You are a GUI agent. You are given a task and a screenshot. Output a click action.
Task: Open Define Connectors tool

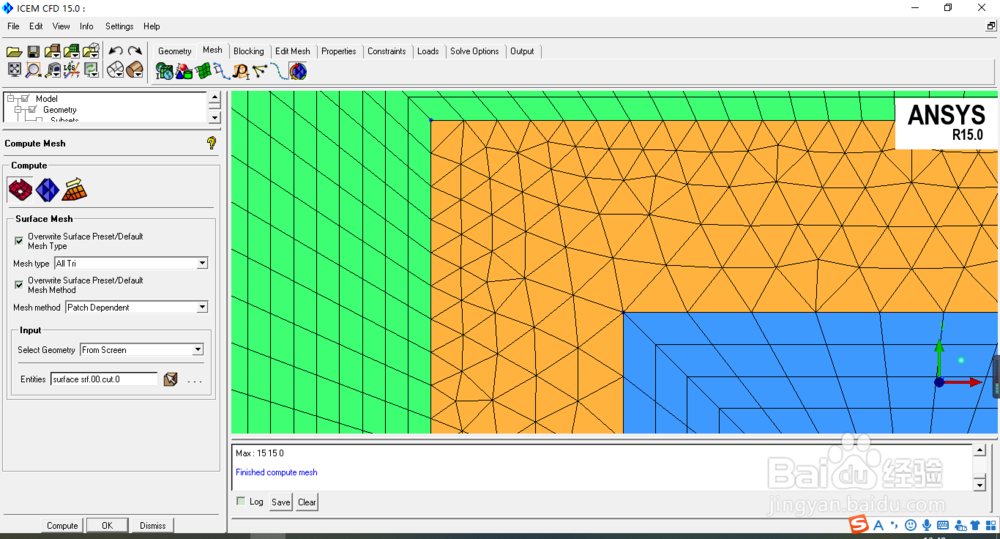tap(260, 71)
